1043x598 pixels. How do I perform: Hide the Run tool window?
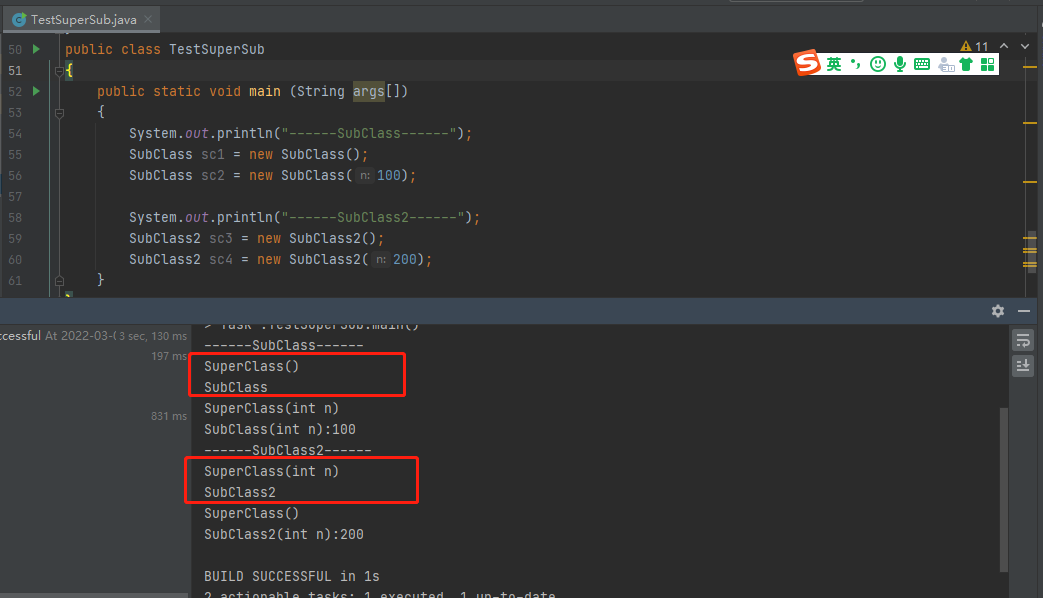click(1024, 311)
